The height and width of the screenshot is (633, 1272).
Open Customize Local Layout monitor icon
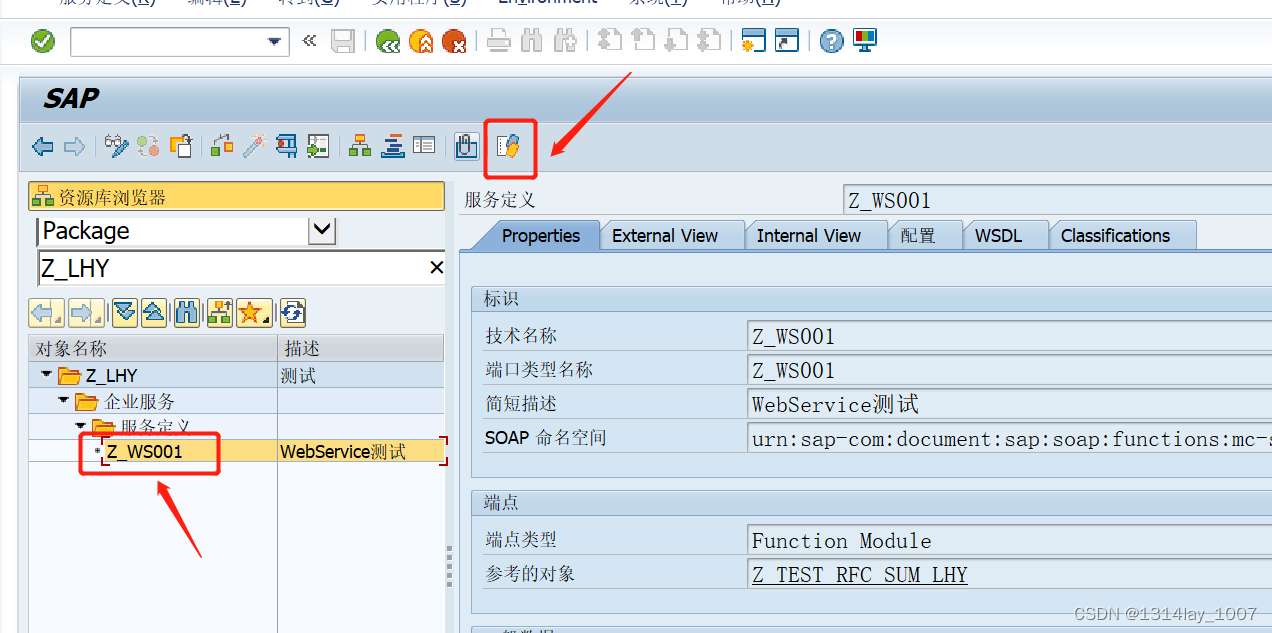click(x=864, y=41)
